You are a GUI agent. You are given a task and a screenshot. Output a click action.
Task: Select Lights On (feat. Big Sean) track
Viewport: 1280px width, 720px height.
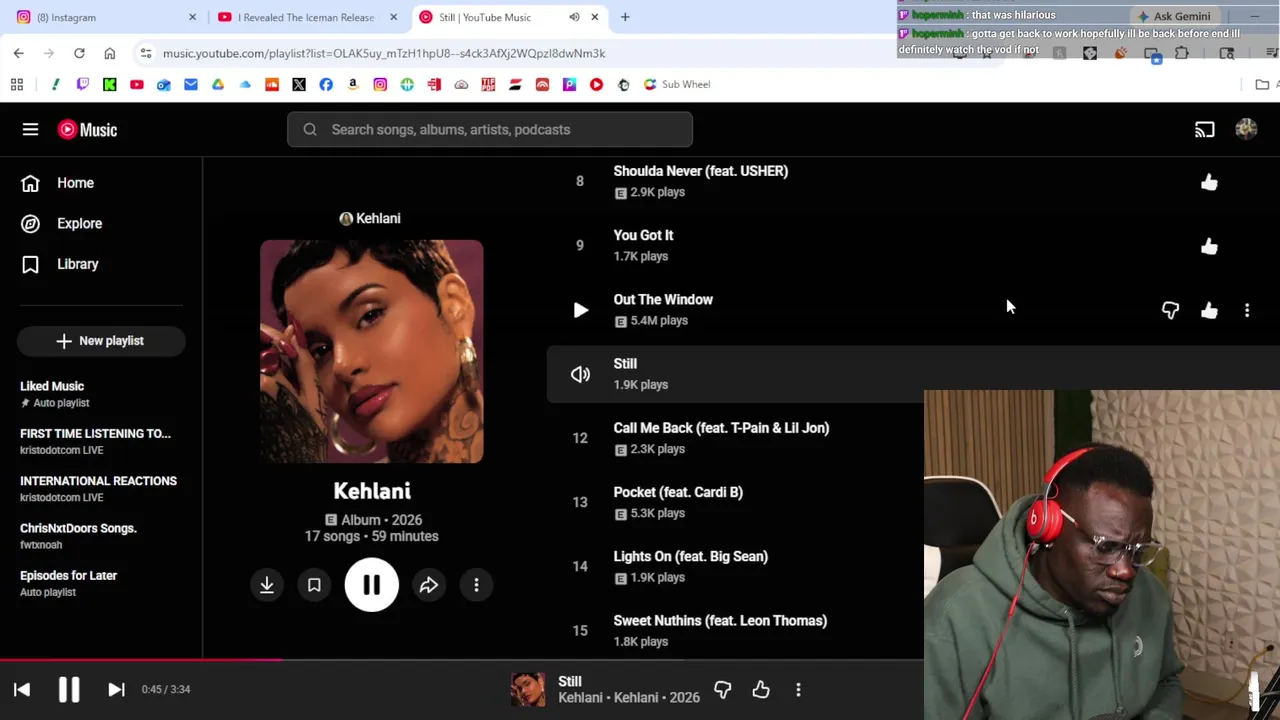[x=690, y=556]
